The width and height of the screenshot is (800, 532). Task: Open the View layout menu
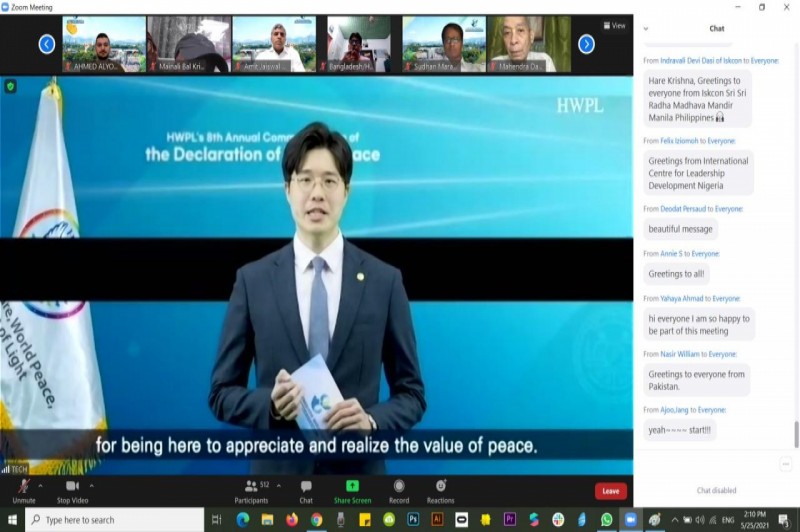pos(614,26)
